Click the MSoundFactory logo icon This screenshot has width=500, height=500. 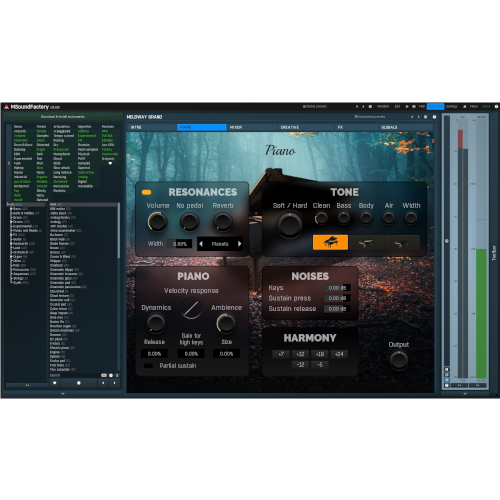coord(6,107)
